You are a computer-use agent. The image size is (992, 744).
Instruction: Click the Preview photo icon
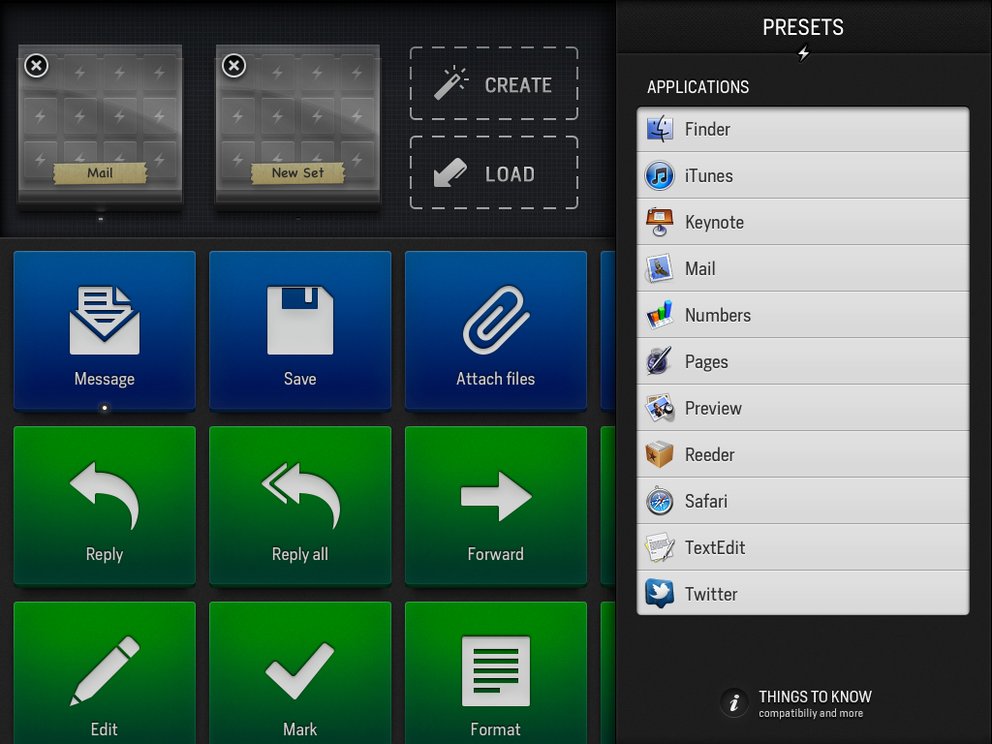pyautogui.click(x=659, y=408)
